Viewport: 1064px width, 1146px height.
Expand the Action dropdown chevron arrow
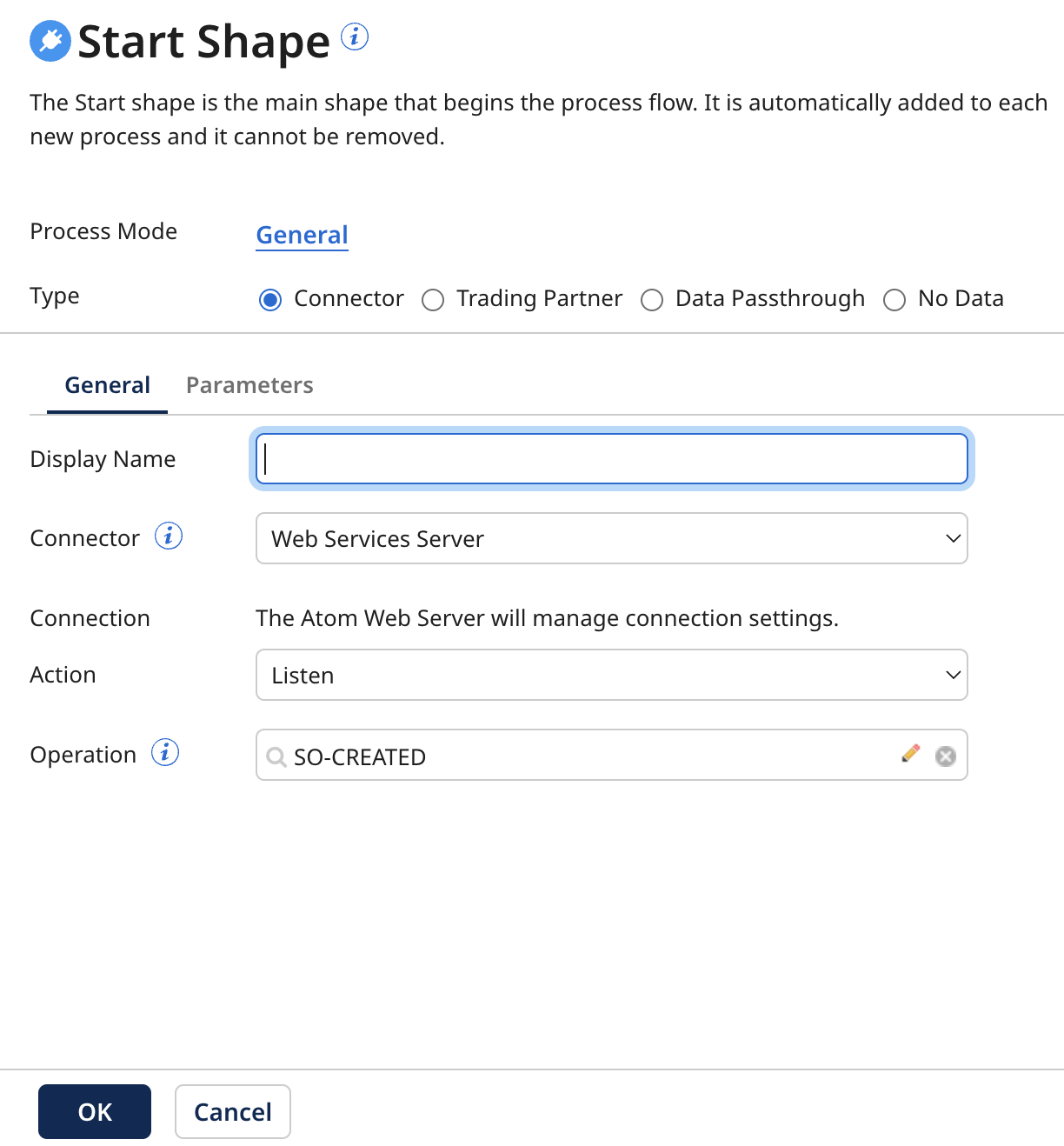pos(952,675)
